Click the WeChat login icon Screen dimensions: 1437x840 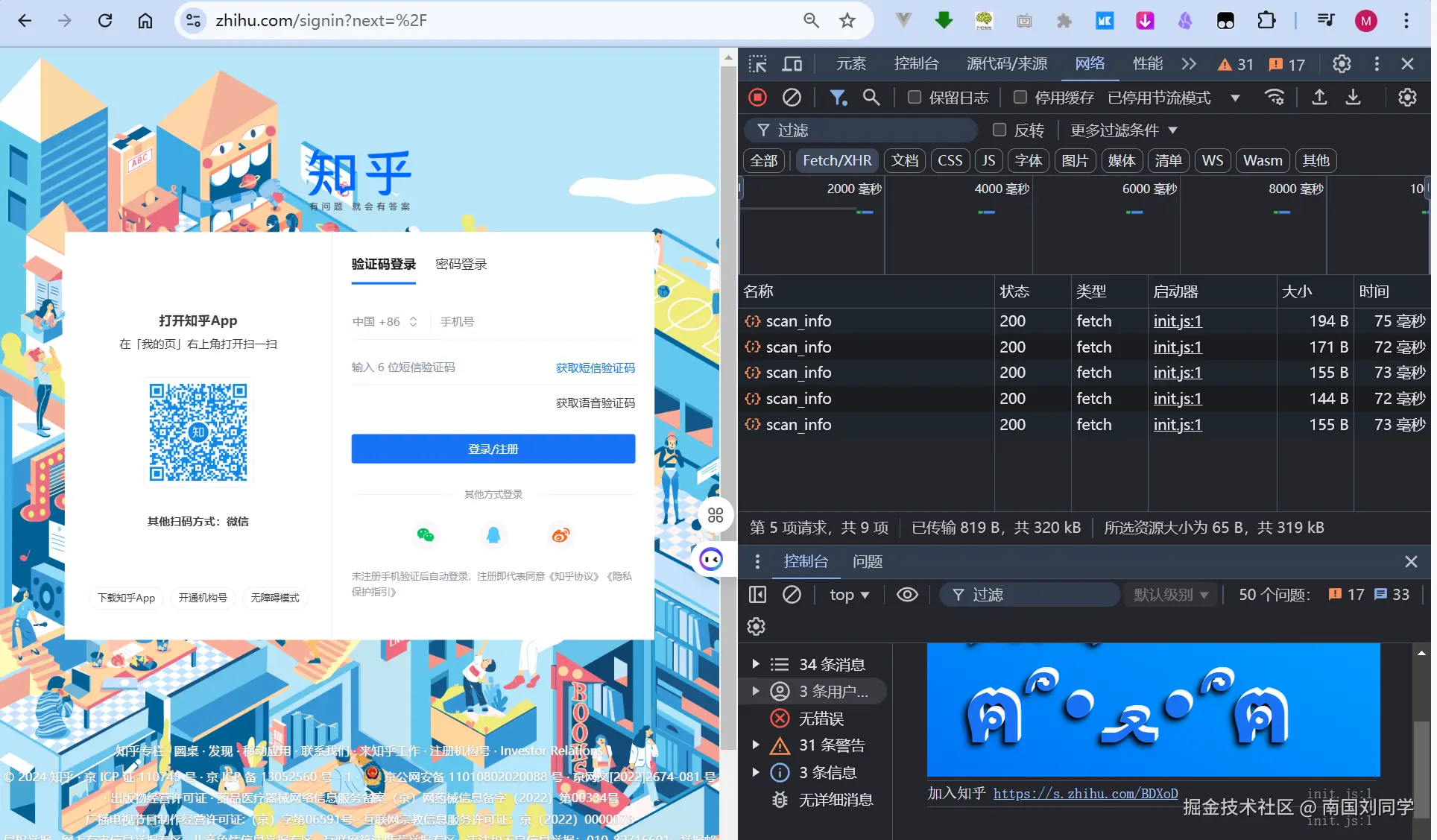coord(426,535)
